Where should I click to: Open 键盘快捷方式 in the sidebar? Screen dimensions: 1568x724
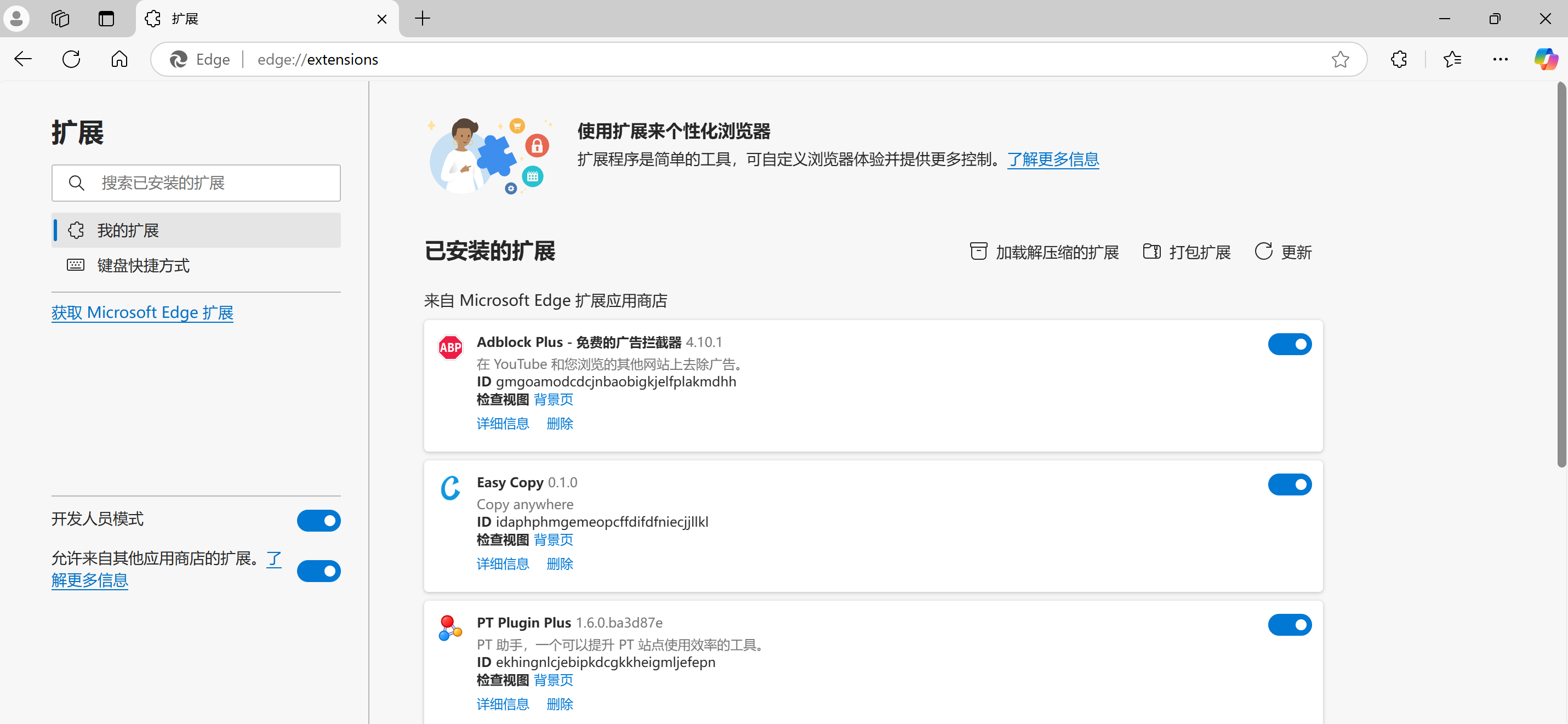click(x=196, y=265)
